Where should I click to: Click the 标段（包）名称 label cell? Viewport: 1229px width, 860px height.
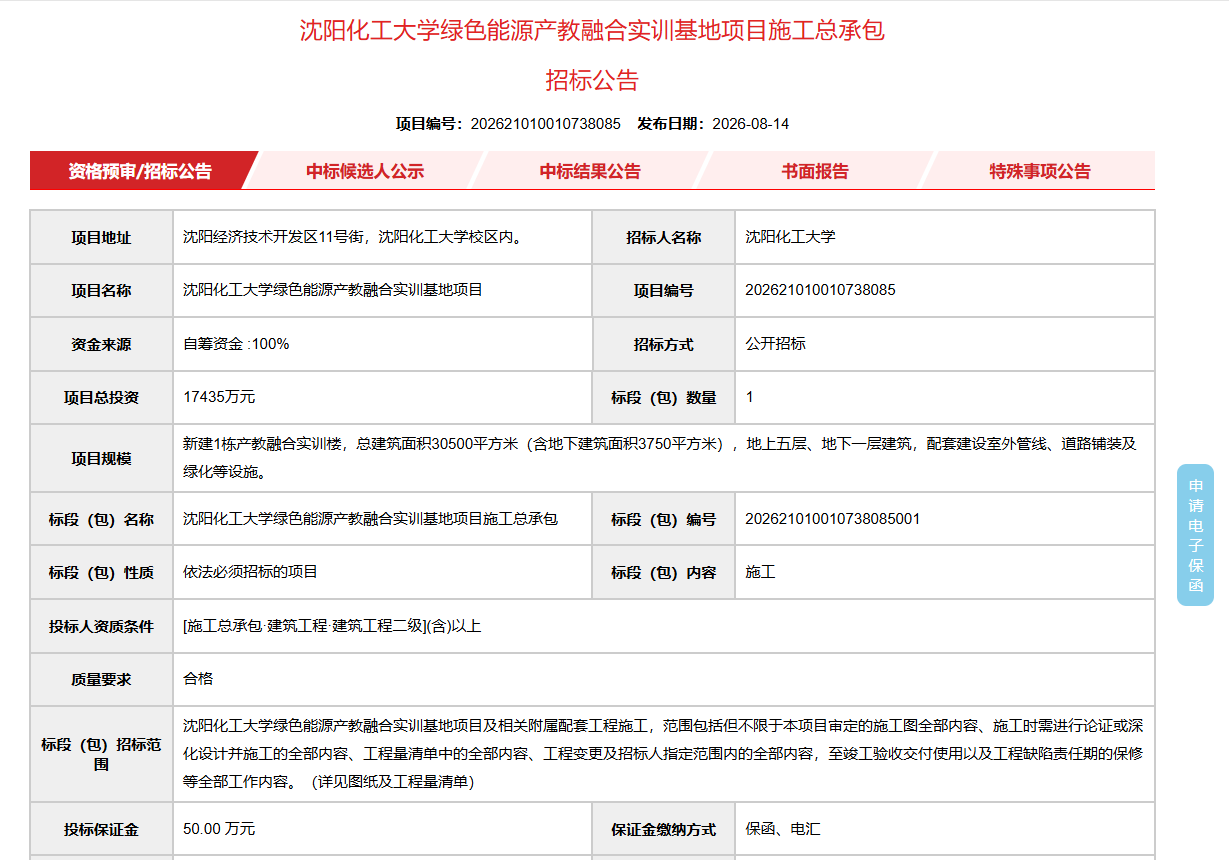[101, 519]
